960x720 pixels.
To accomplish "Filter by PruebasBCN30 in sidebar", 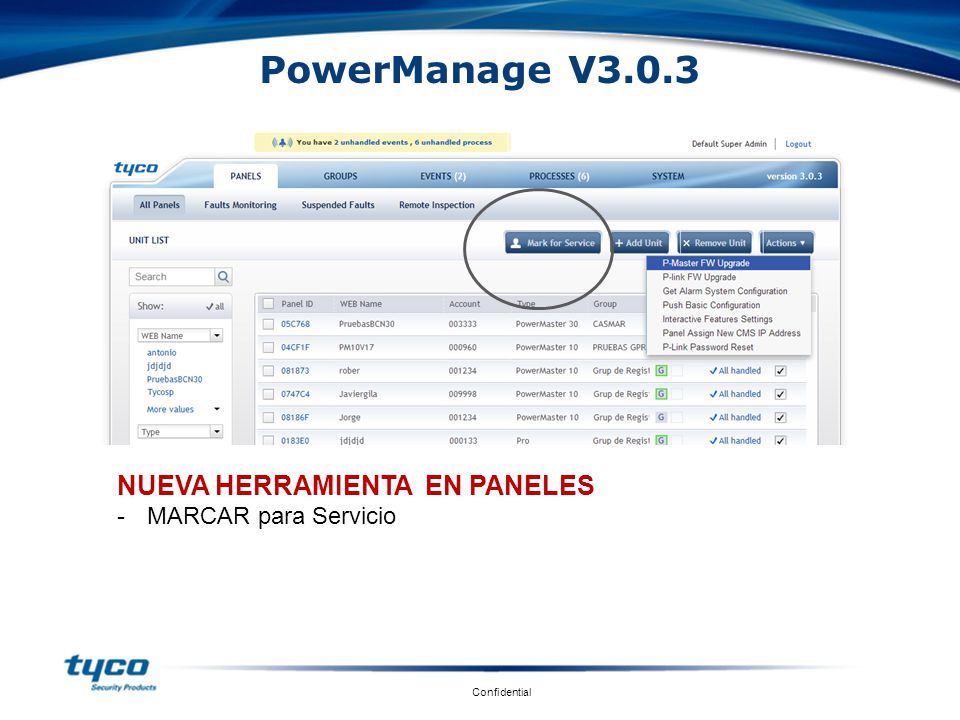I will tap(174, 379).
